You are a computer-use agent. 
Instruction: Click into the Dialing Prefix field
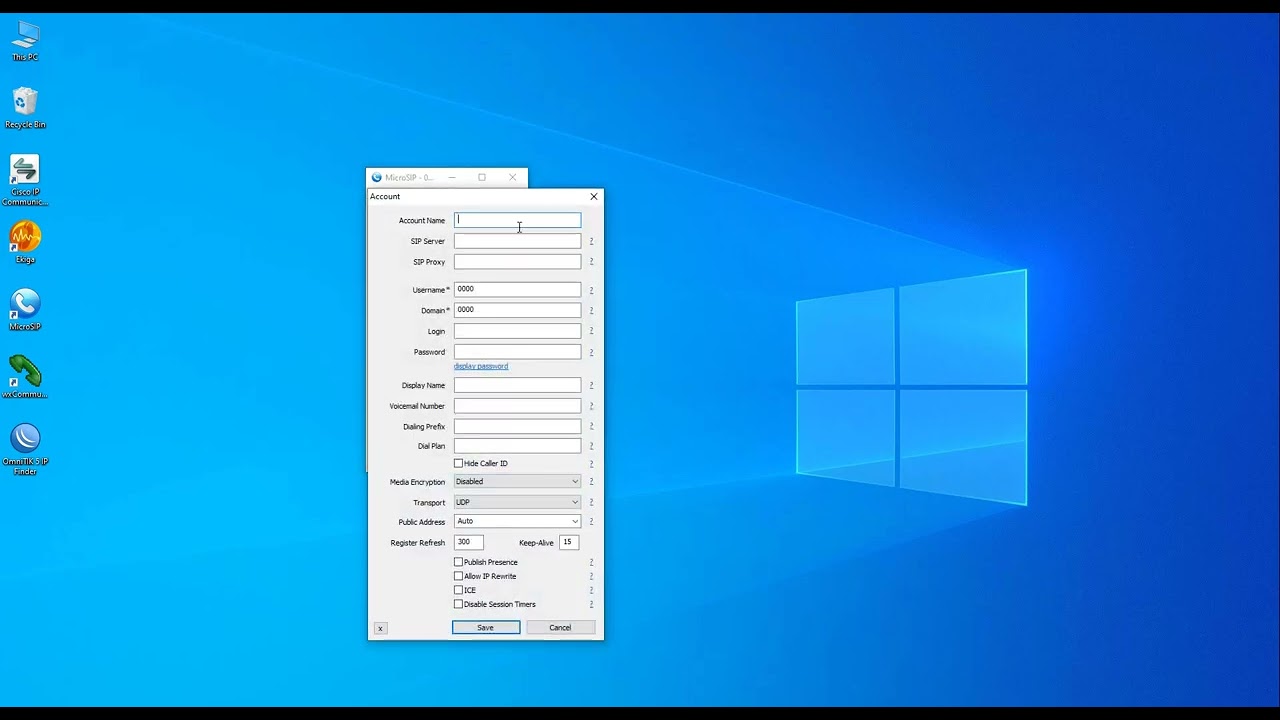(x=517, y=426)
